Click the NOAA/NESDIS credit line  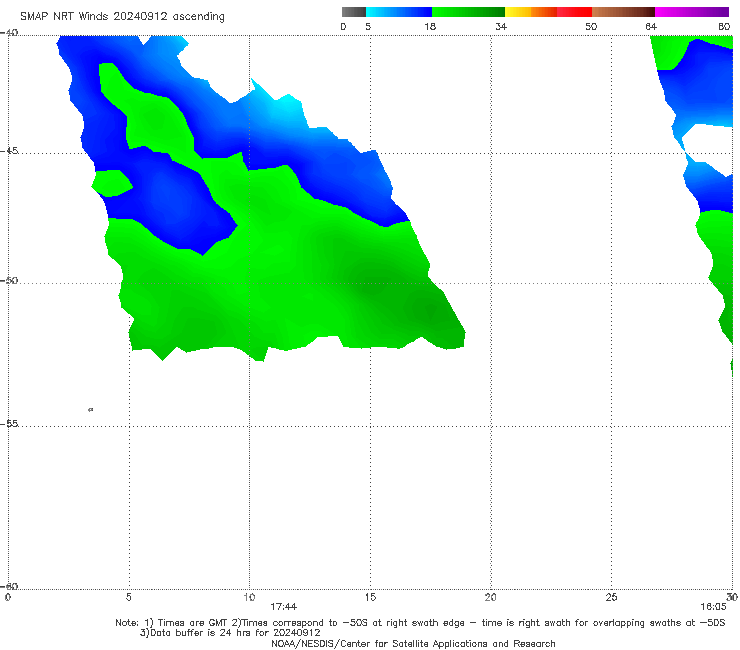(x=413, y=643)
